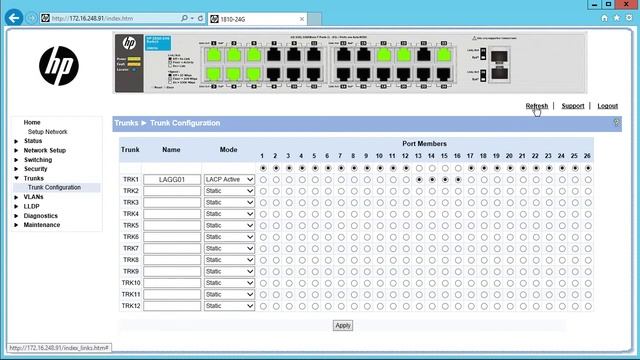Click the search magnifier in address bar
Image resolution: width=640 pixels, height=360 pixels.
(x=184, y=18)
